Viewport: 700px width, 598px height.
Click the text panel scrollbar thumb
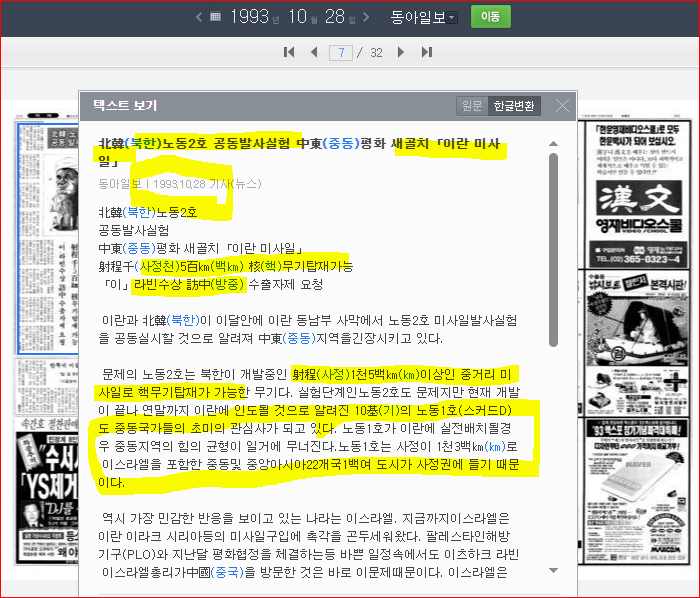pos(554,250)
